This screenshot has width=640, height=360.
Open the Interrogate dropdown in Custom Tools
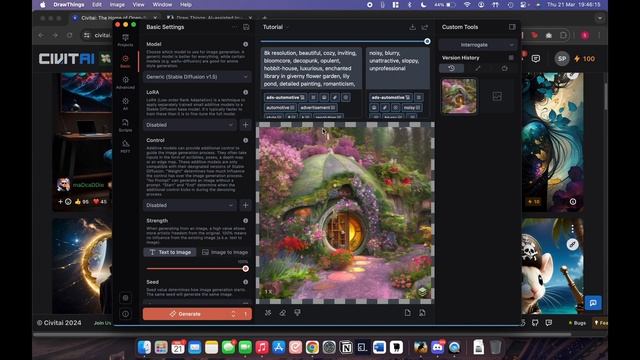[478, 45]
